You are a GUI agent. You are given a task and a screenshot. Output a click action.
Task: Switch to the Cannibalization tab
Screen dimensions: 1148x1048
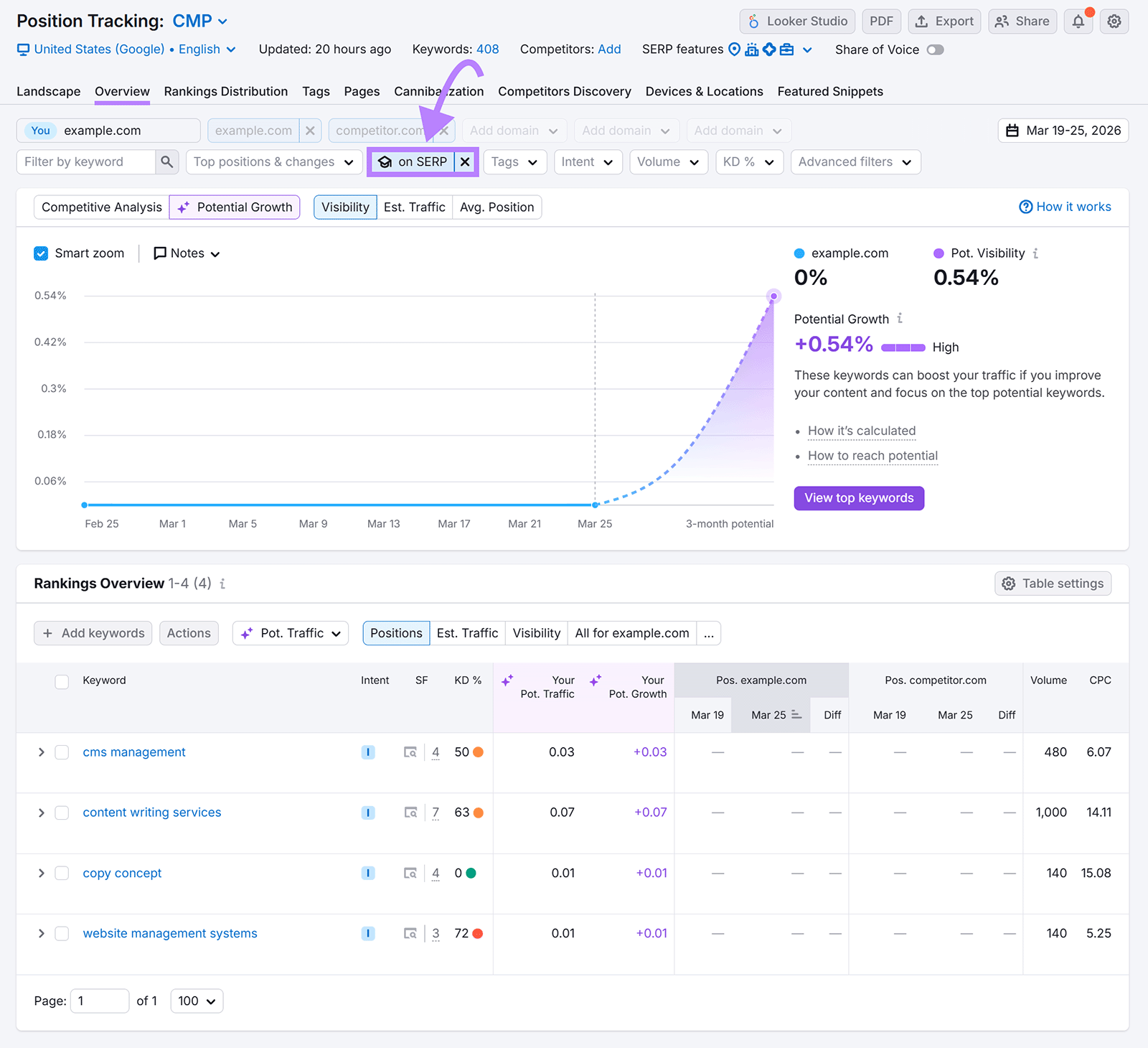pyautogui.click(x=438, y=91)
